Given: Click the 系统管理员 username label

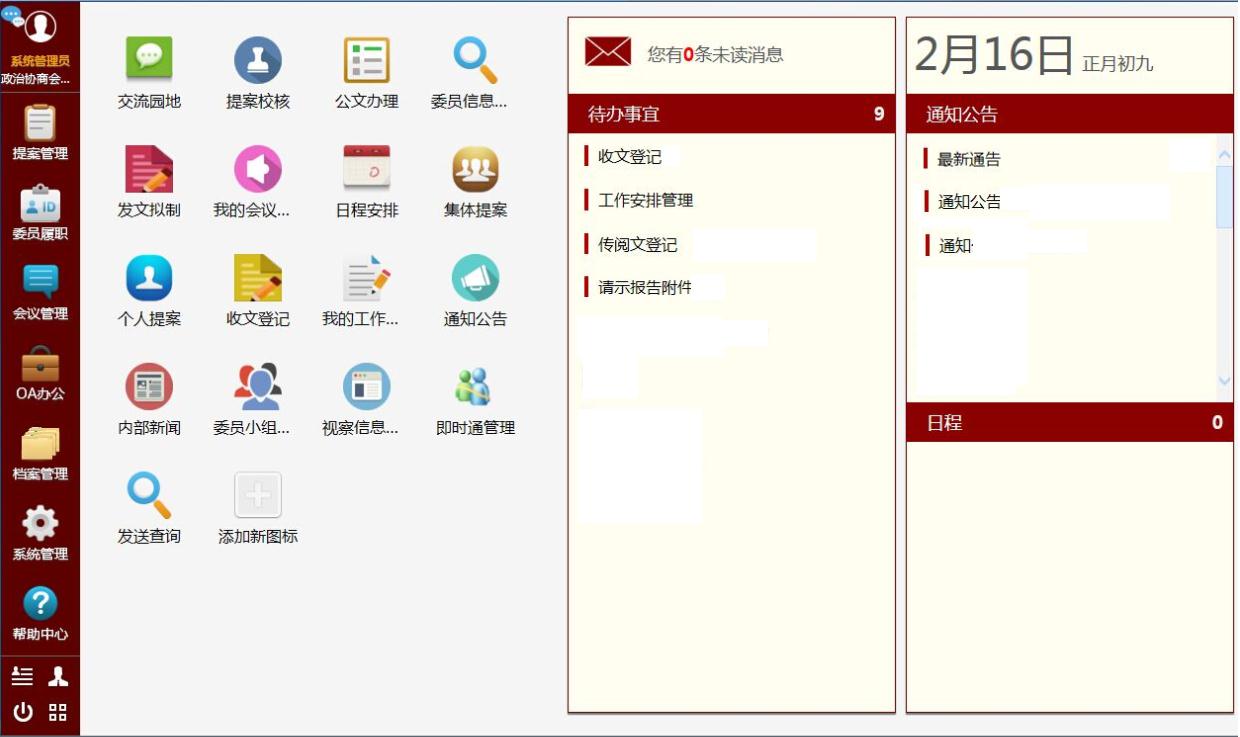Looking at the screenshot, I should [40, 61].
